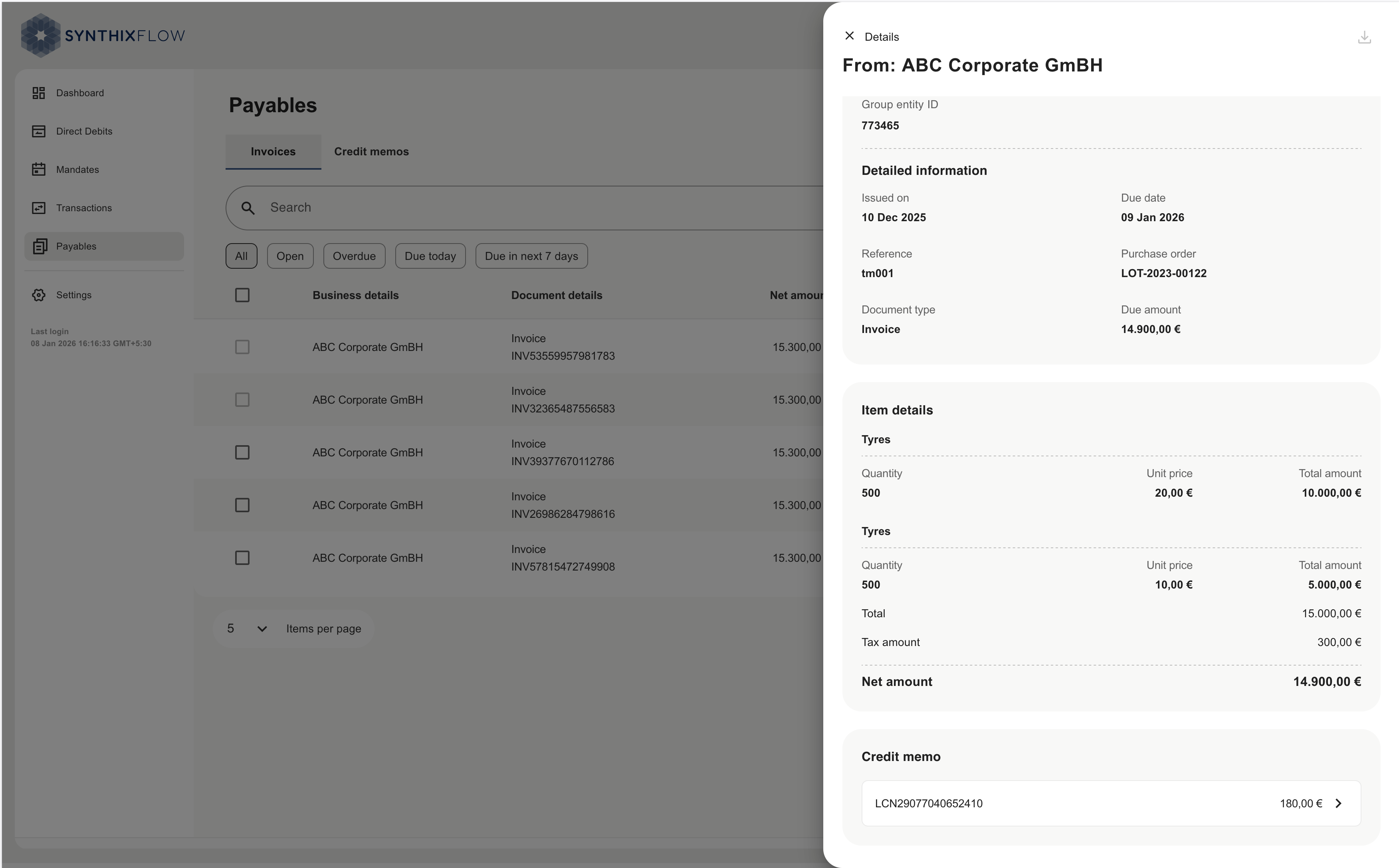This screenshot has height=868, width=1399.
Task: Click the 10.000,00 € total amount
Action: 1331,493
